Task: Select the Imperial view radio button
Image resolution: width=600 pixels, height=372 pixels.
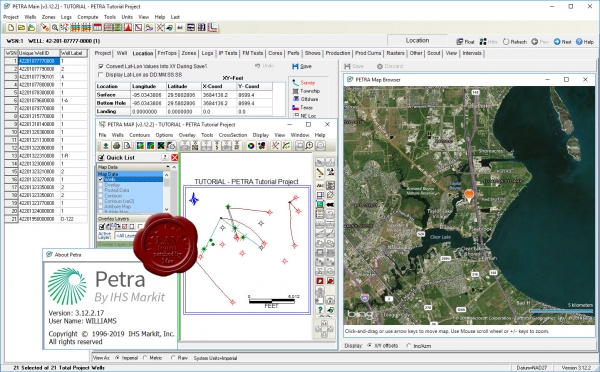Action: tap(117, 358)
